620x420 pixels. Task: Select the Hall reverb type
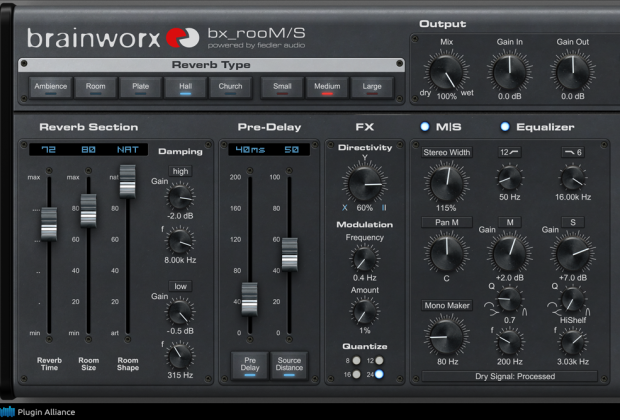coord(185,87)
